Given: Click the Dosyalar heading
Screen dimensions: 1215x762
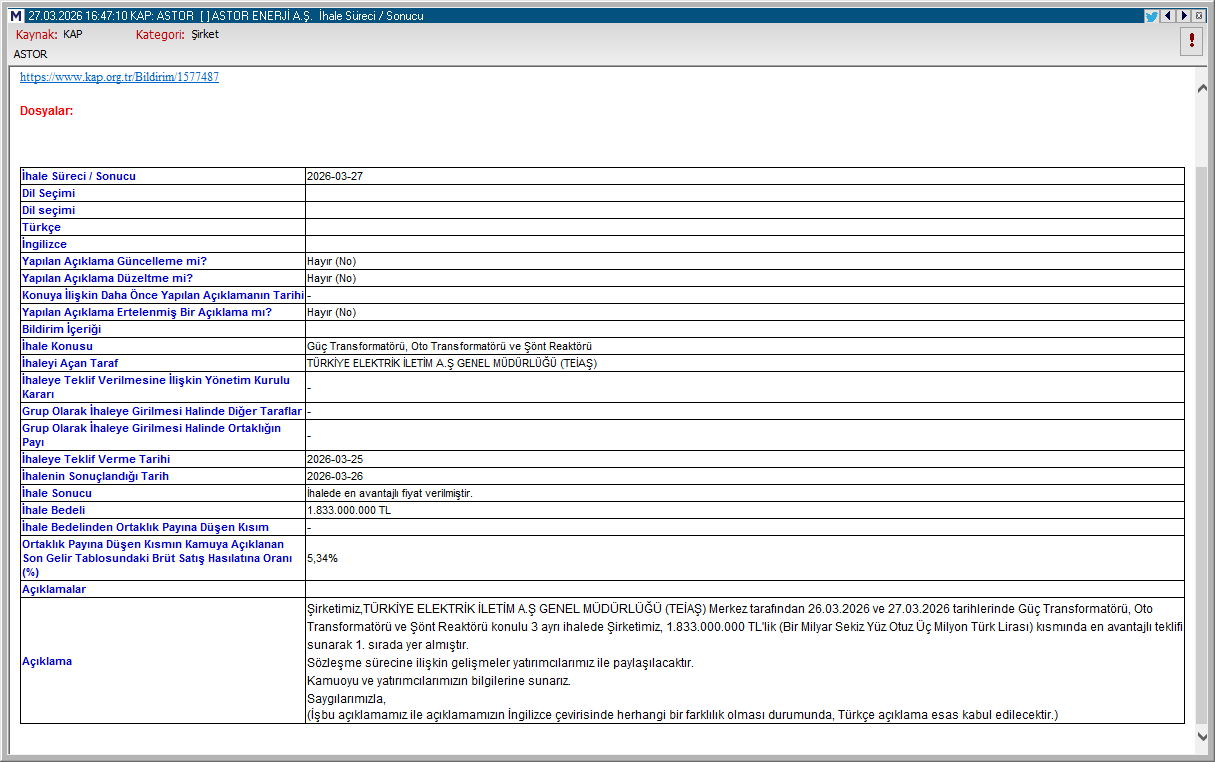Looking at the screenshot, I should pyautogui.click(x=46, y=111).
